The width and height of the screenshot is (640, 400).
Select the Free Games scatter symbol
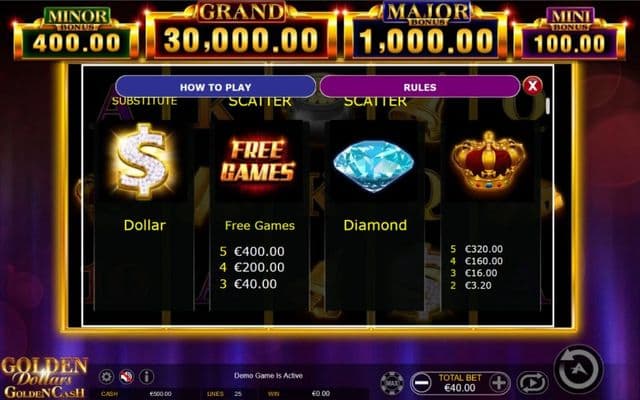pos(258,161)
